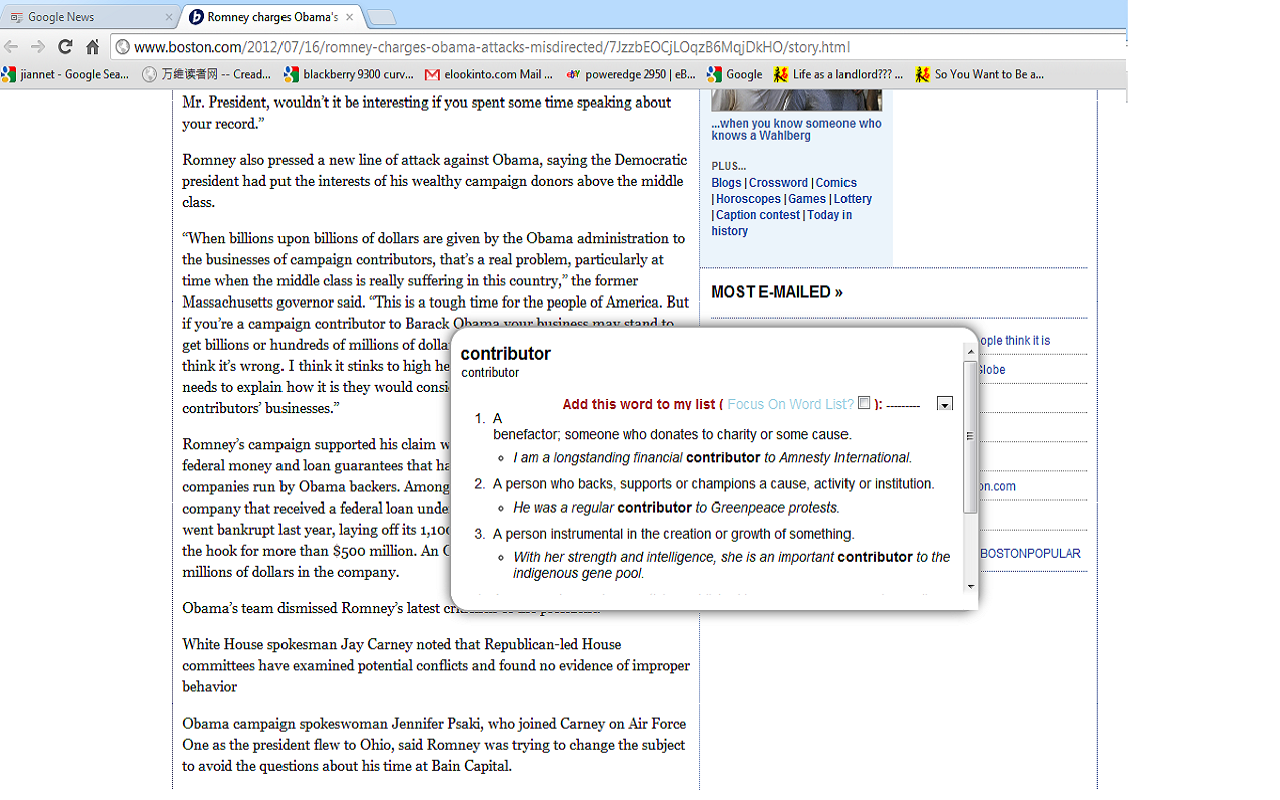
Task: Click the globe icon in address bar
Action: [x=122, y=47]
